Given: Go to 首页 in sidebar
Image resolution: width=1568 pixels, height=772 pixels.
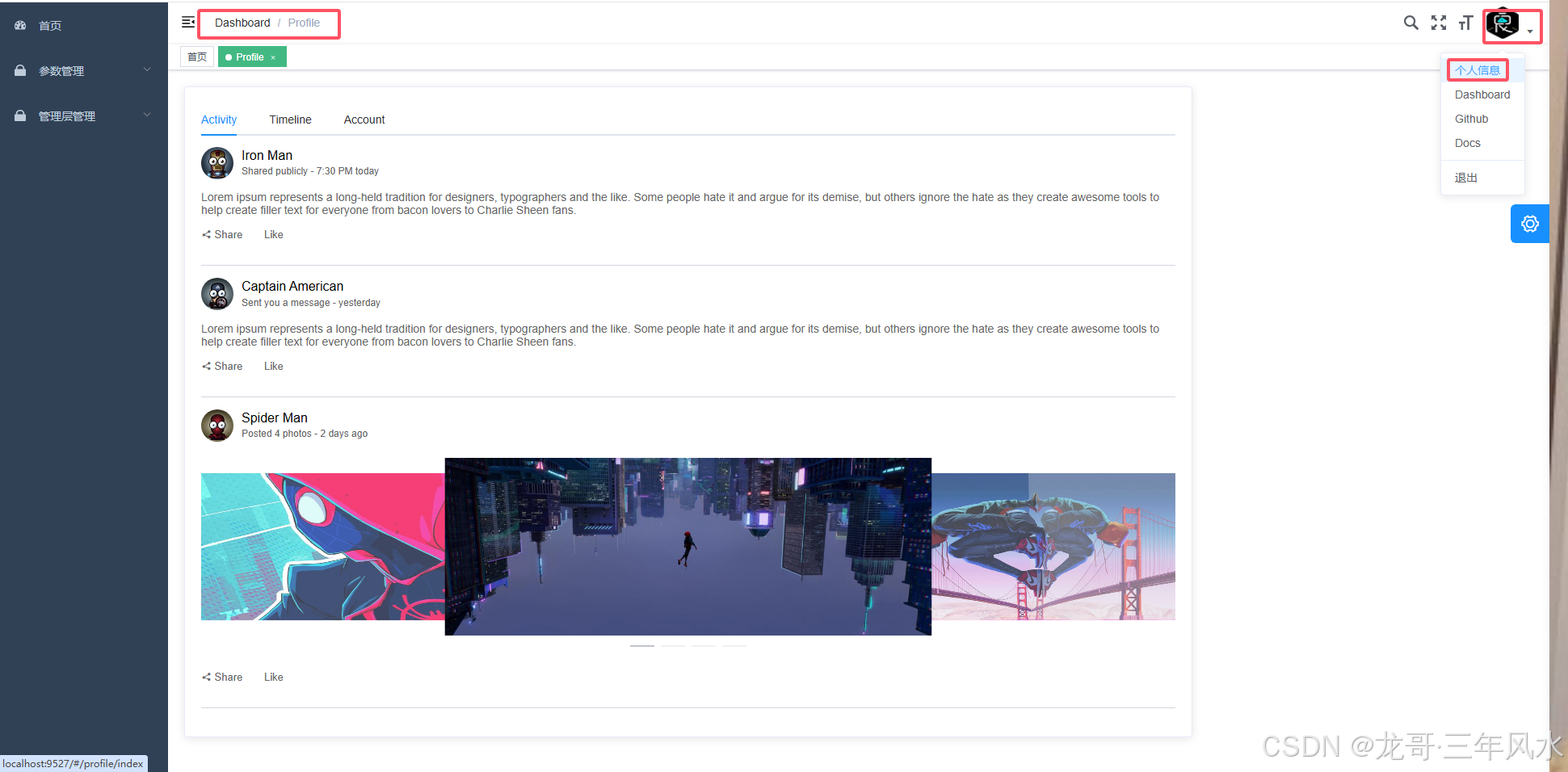Looking at the screenshot, I should 84,26.
